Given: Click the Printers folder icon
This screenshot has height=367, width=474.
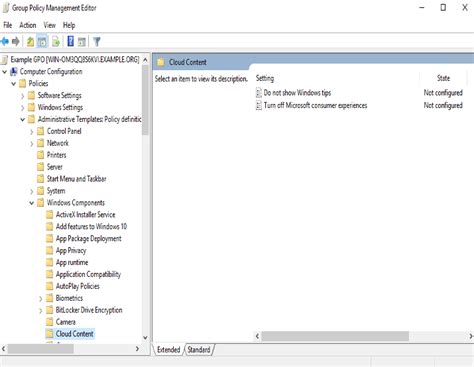Looking at the screenshot, I should [41, 155].
